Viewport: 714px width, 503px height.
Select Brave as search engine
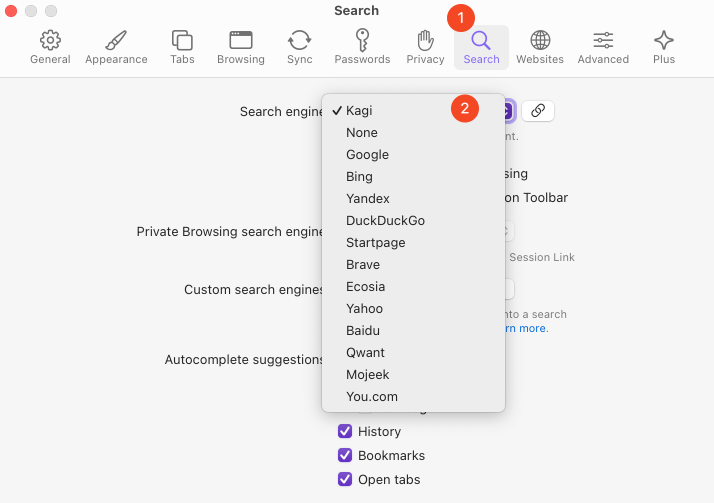coord(413,264)
